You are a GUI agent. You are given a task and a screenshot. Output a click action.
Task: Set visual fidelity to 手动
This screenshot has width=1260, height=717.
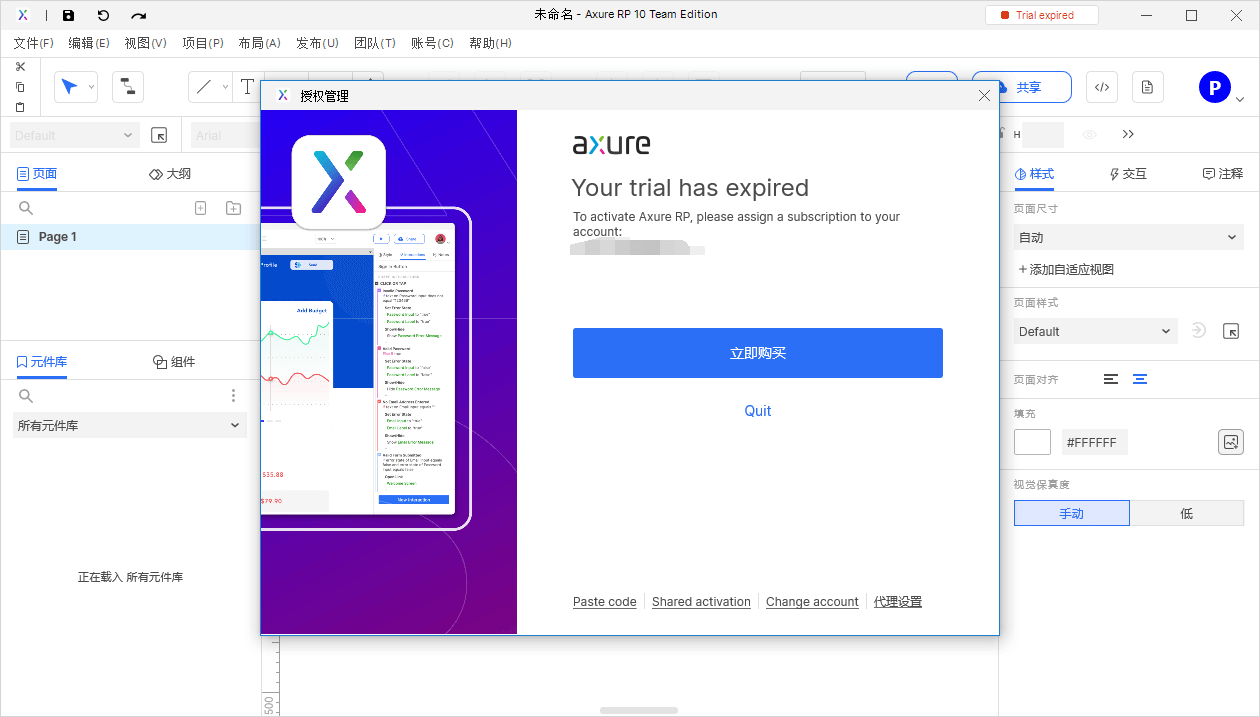1072,513
